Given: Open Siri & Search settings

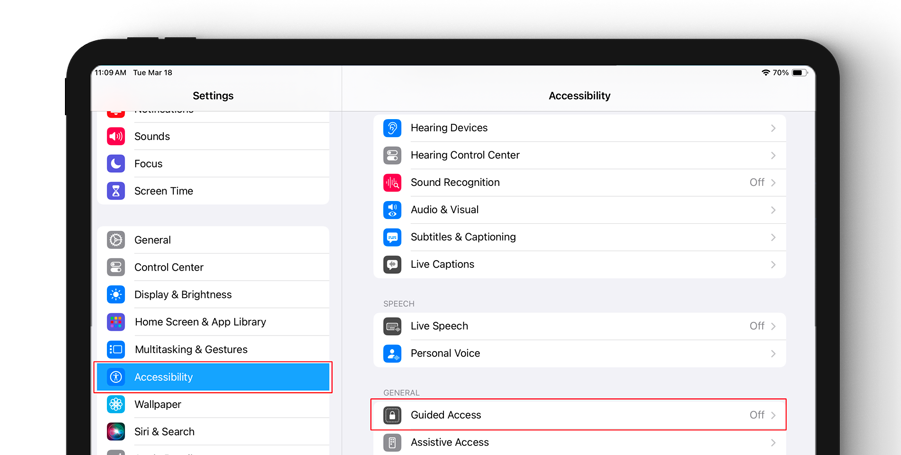Looking at the screenshot, I should pyautogui.click(x=213, y=431).
